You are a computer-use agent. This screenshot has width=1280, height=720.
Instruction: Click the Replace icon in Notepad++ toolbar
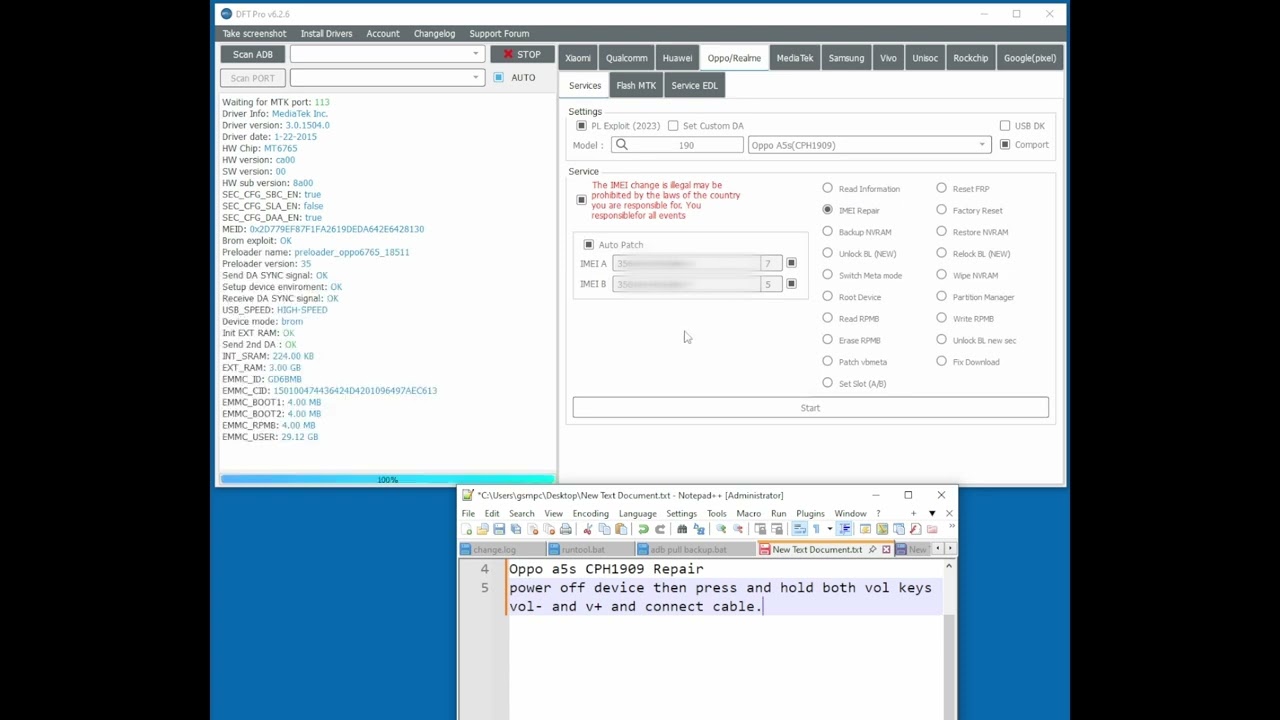[x=699, y=529]
